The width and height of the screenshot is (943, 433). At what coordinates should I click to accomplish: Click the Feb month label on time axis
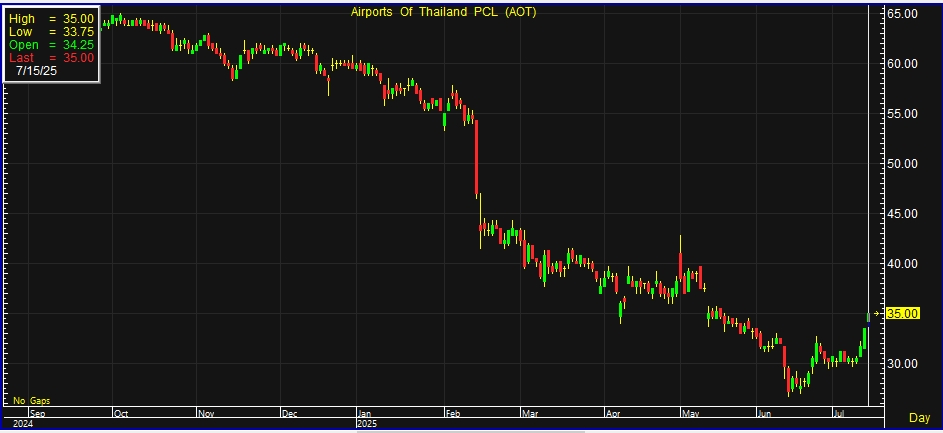click(x=453, y=414)
